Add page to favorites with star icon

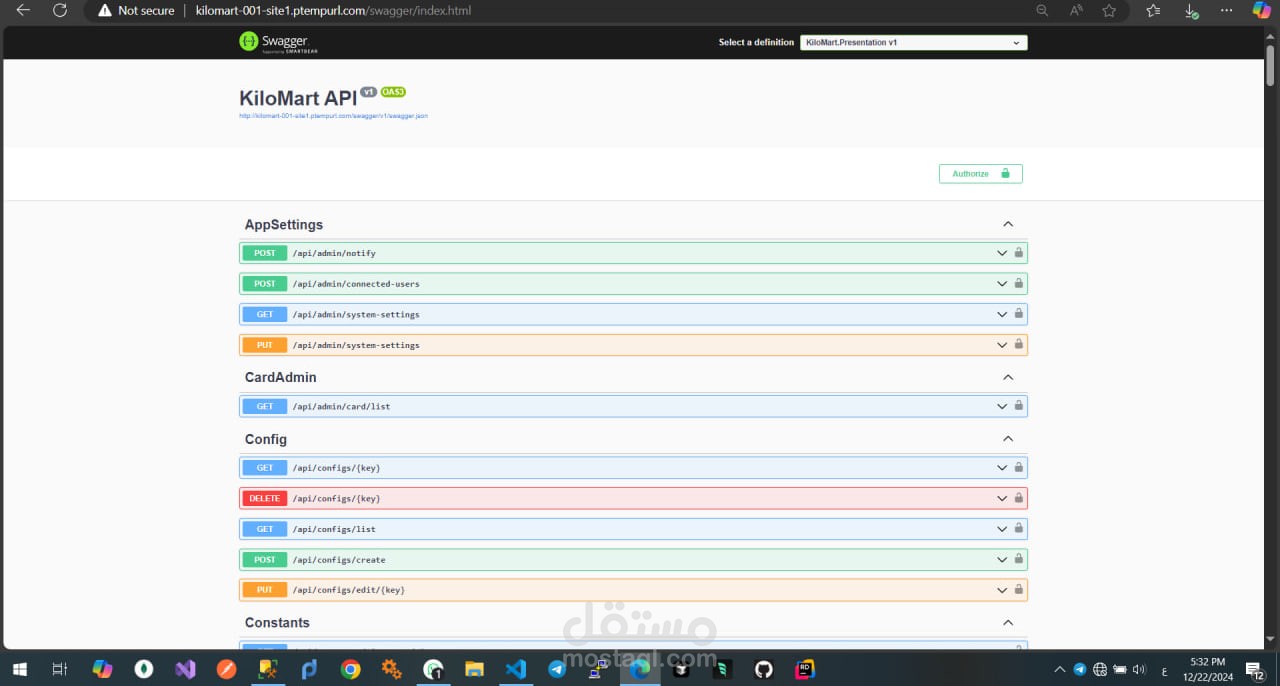pos(1109,10)
